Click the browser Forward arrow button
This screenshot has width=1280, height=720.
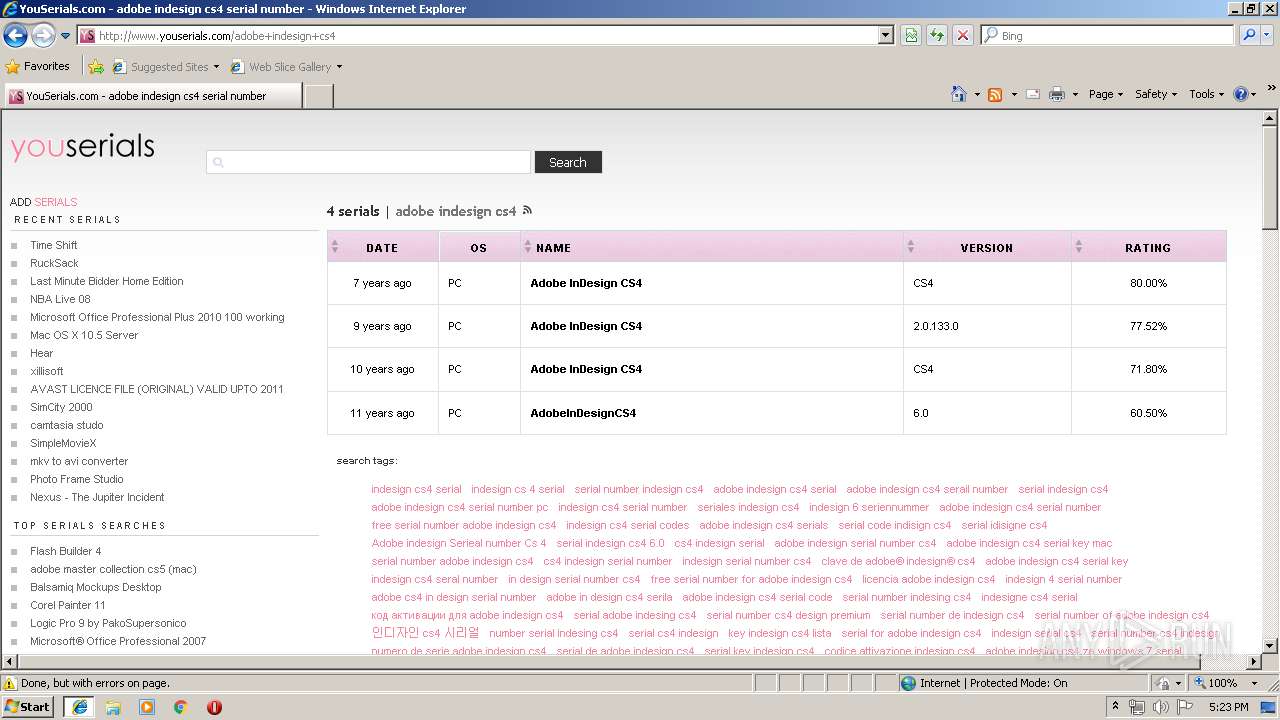pyautogui.click(x=43, y=36)
